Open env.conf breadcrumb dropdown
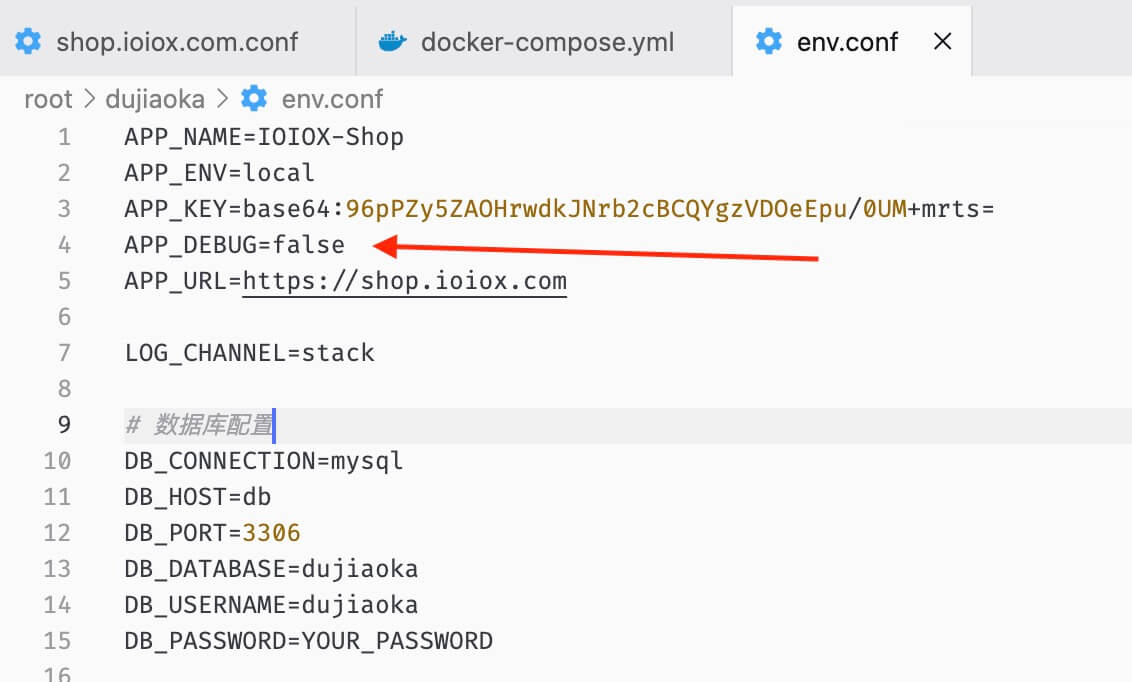This screenshot has height=682, width=1132. click(332, 99)
